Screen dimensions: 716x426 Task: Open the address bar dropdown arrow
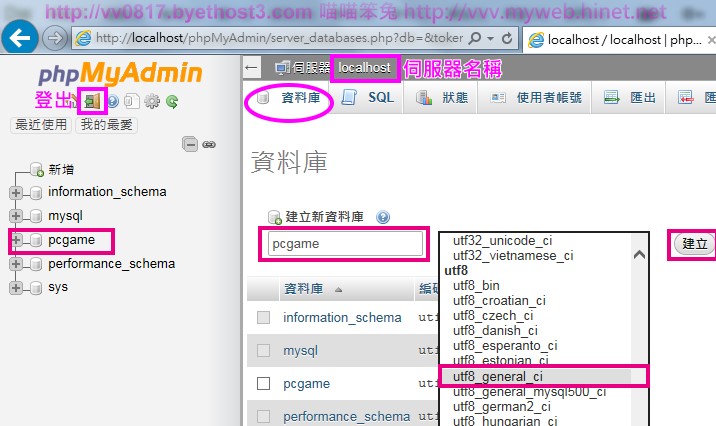pyautogui.click(x=490, y=38)
